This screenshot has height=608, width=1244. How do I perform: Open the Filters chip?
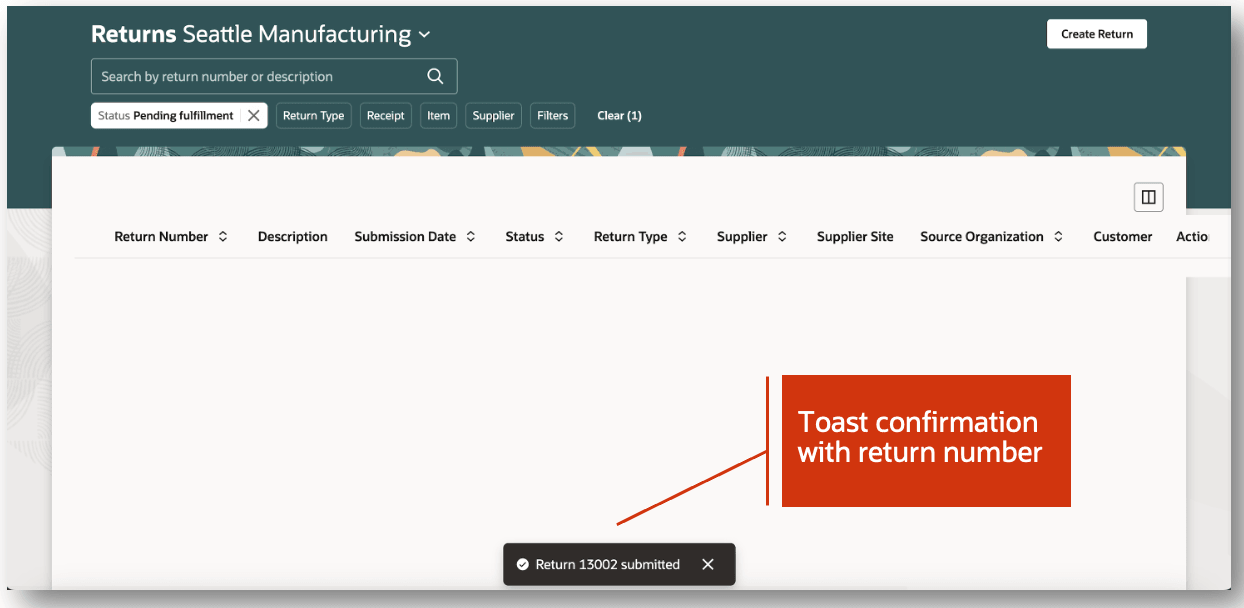coord(552,116)
